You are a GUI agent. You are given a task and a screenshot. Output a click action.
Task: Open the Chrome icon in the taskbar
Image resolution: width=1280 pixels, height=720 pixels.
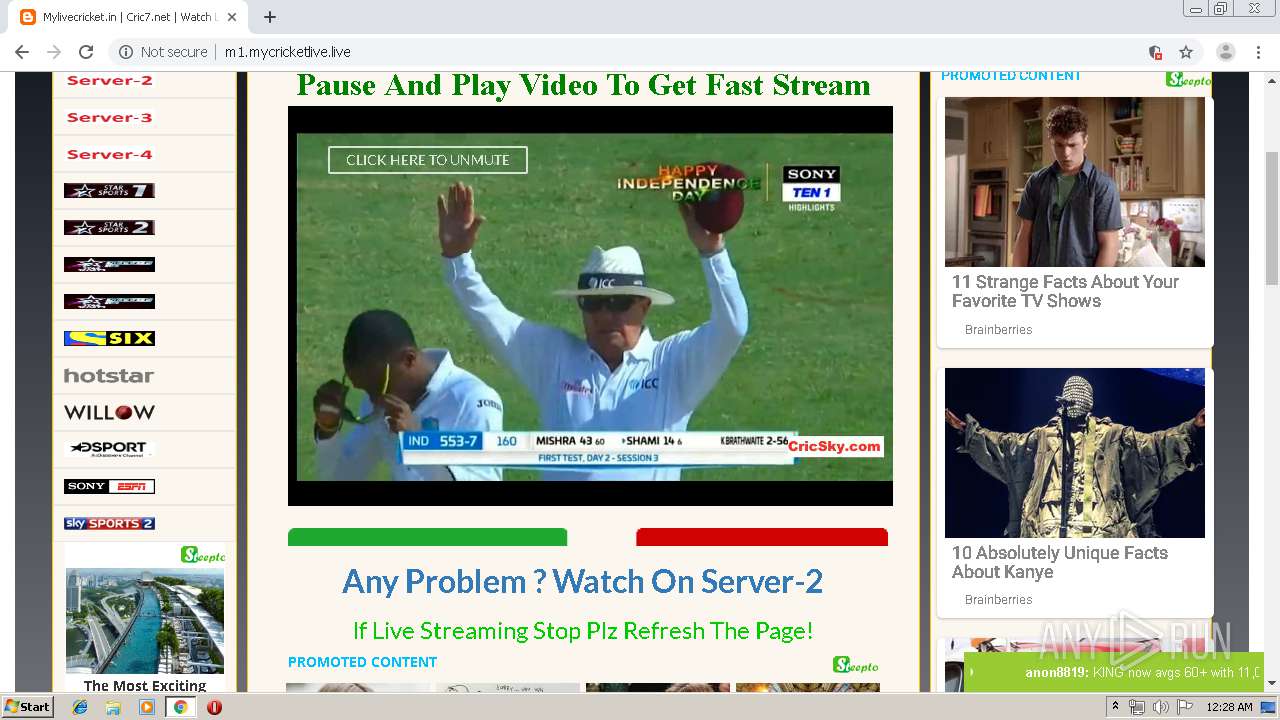(x=180, y=707)
